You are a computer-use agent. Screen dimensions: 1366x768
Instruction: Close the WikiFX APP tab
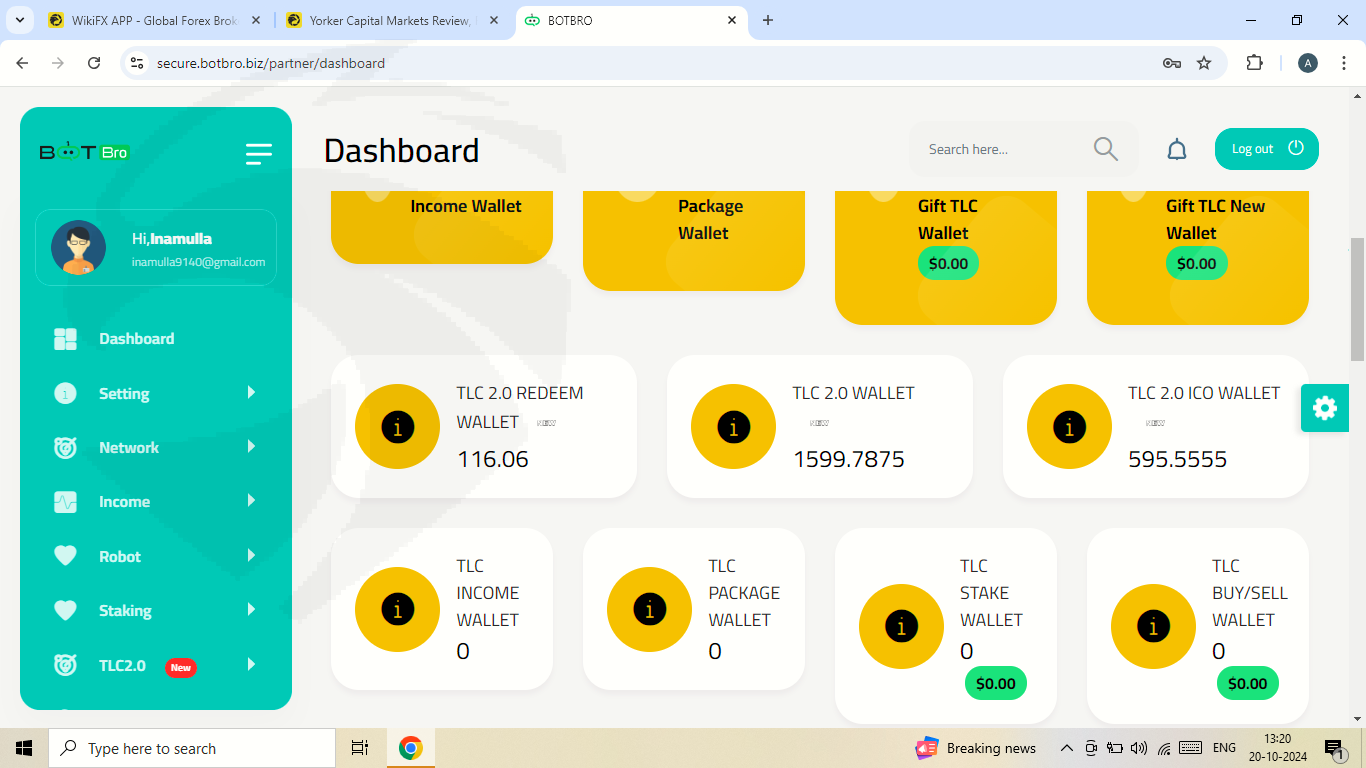click(256, 20)
